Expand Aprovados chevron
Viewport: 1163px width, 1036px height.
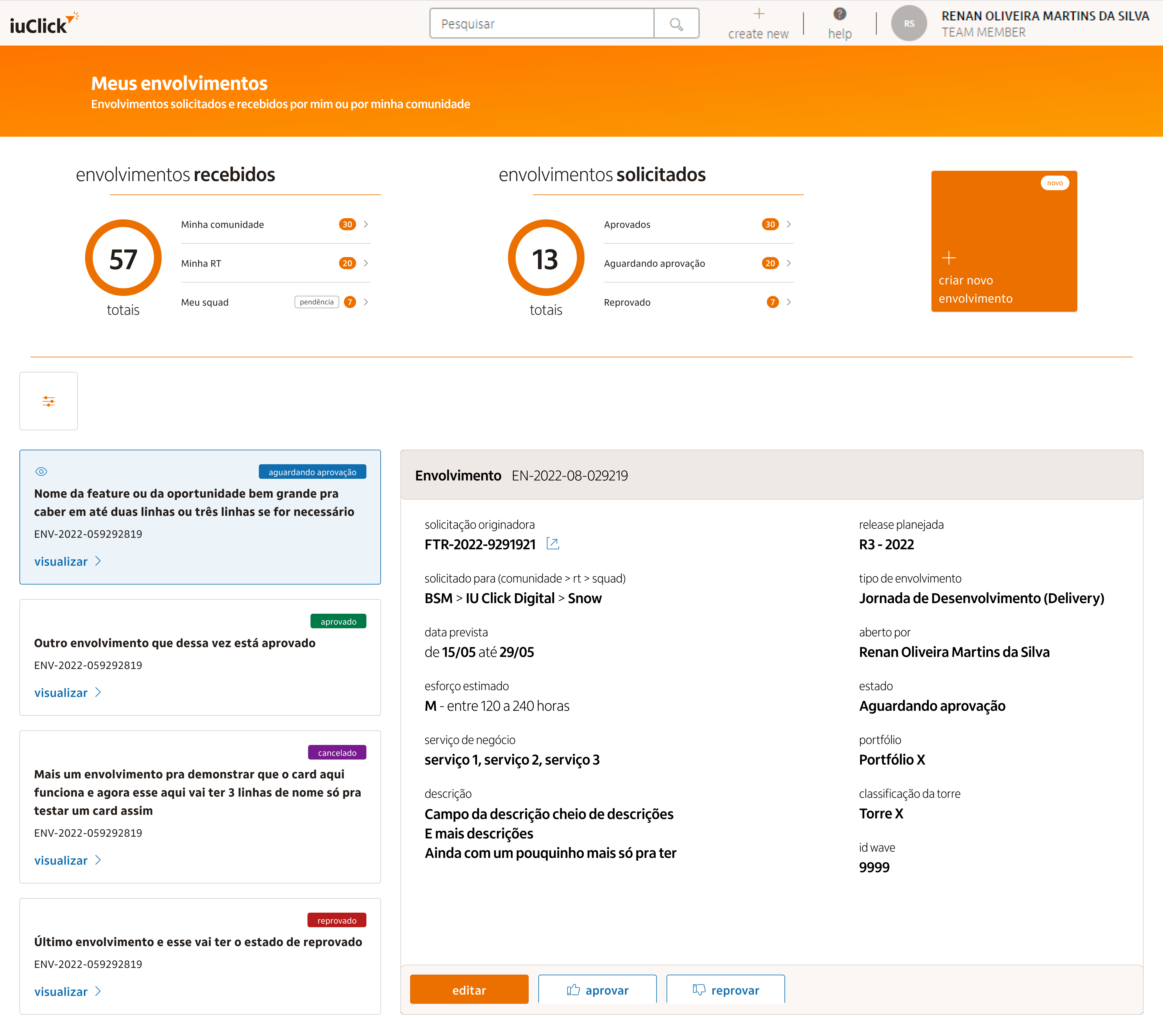point(788,224)
